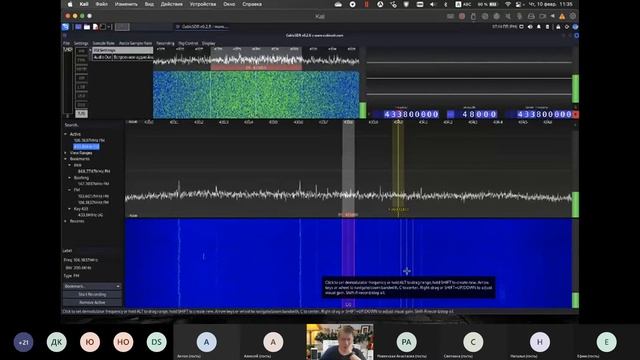Image resolution: width=640 pixels, height=360 pixels.
Task: Open the Sample Rate menu
Action: [x=103, y=43]
